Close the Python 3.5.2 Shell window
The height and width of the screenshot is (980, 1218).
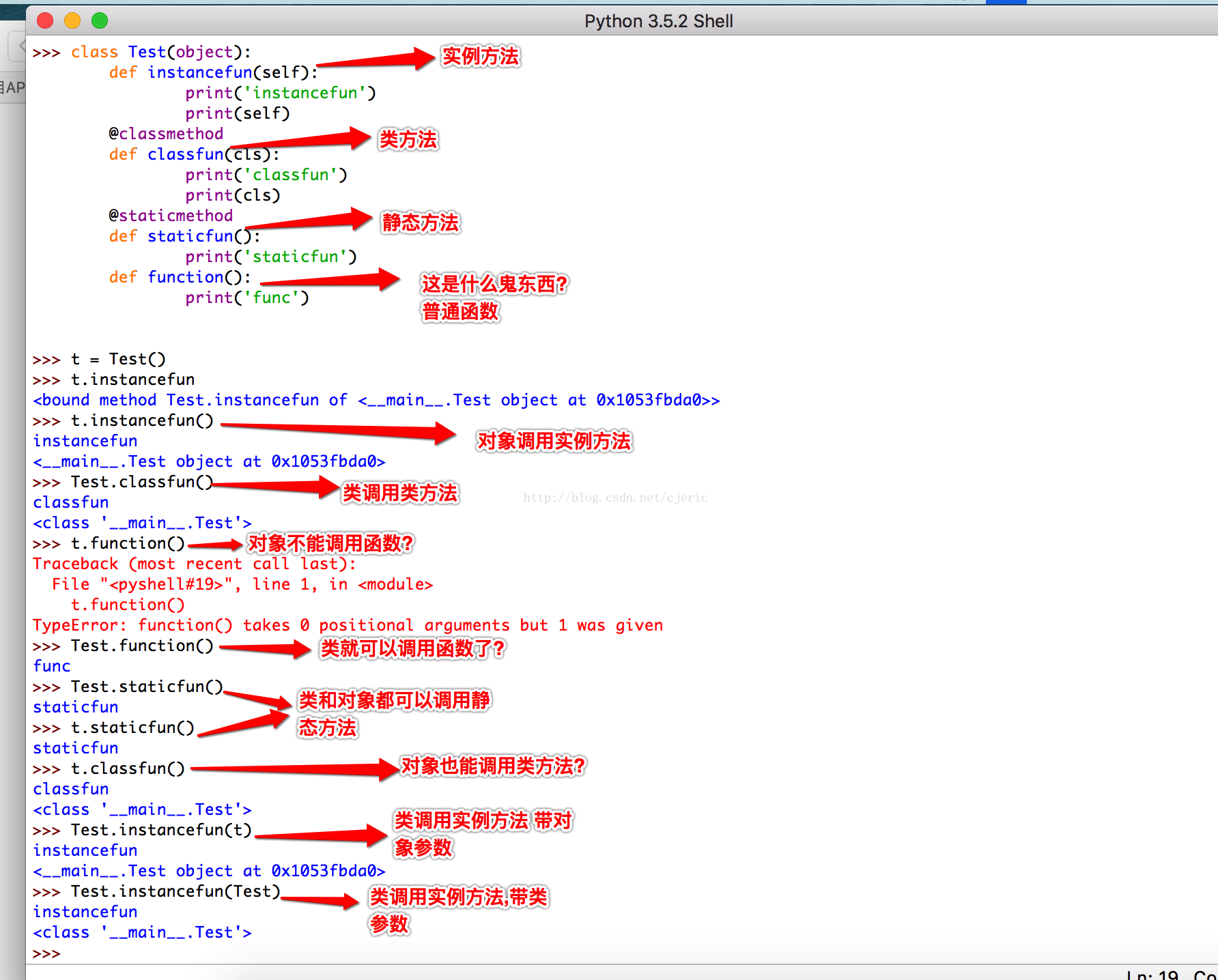(45, 20)
